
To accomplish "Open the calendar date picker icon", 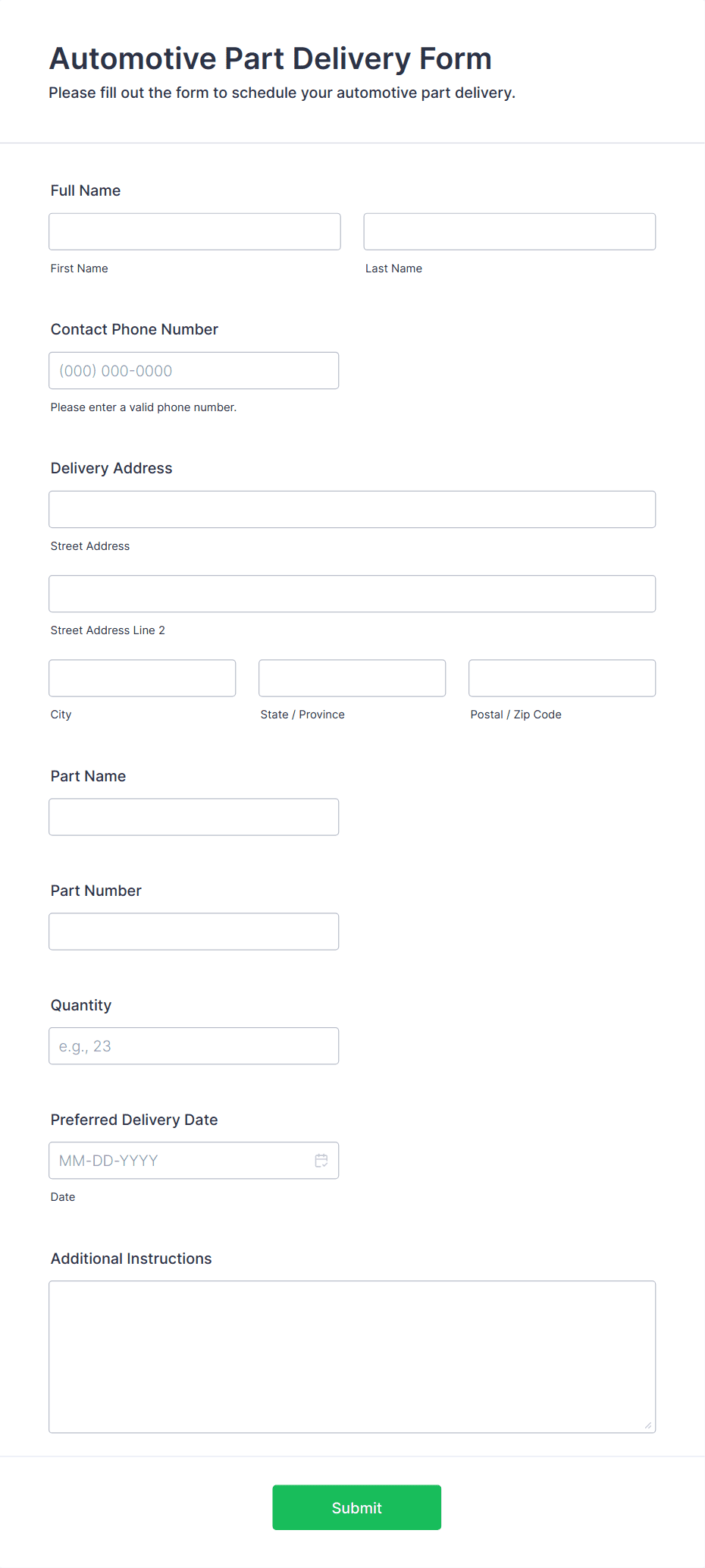I will 321,1160.
